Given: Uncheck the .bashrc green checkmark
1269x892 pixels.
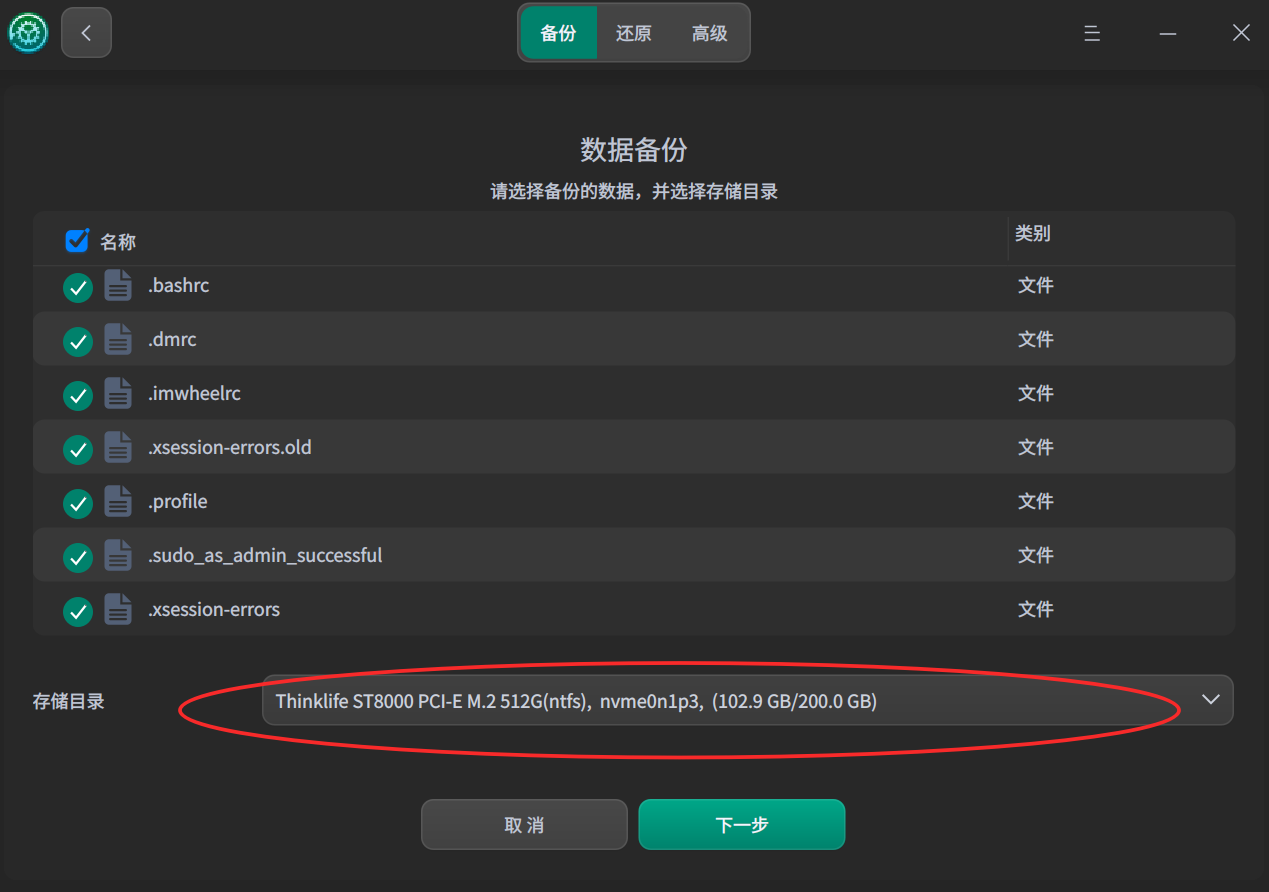Looking at the screenshot, I should point(78,288).
